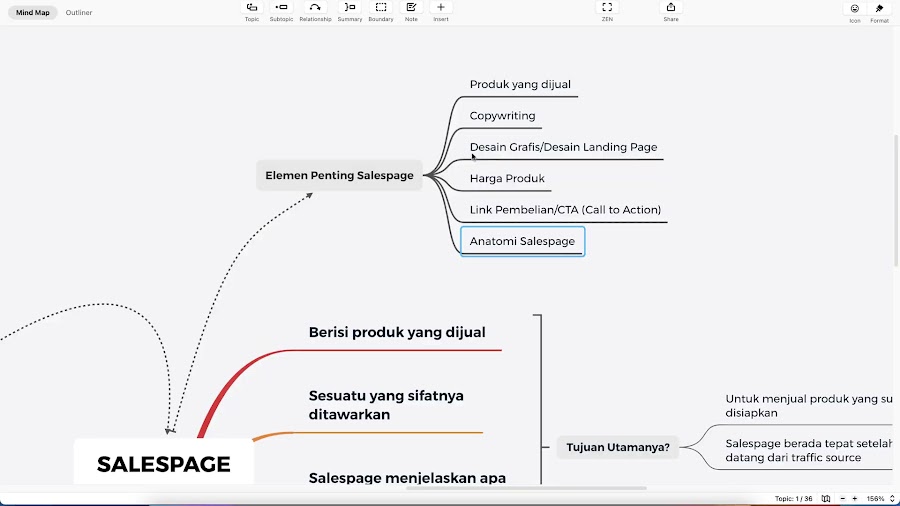Add a Summary bracket
The image size is (900, 506).
[x=350, y=11]
